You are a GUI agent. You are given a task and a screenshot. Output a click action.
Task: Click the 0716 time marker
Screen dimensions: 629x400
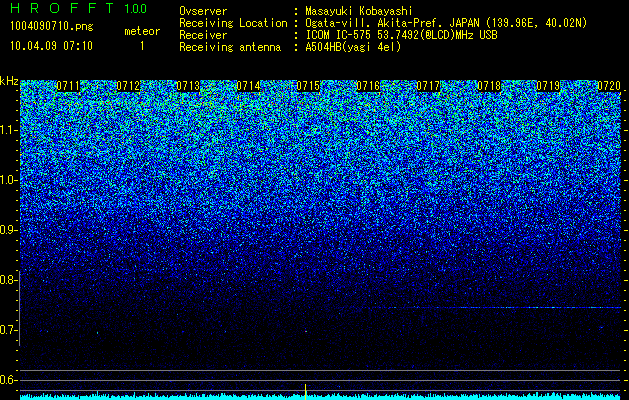(x=368, y=86)
